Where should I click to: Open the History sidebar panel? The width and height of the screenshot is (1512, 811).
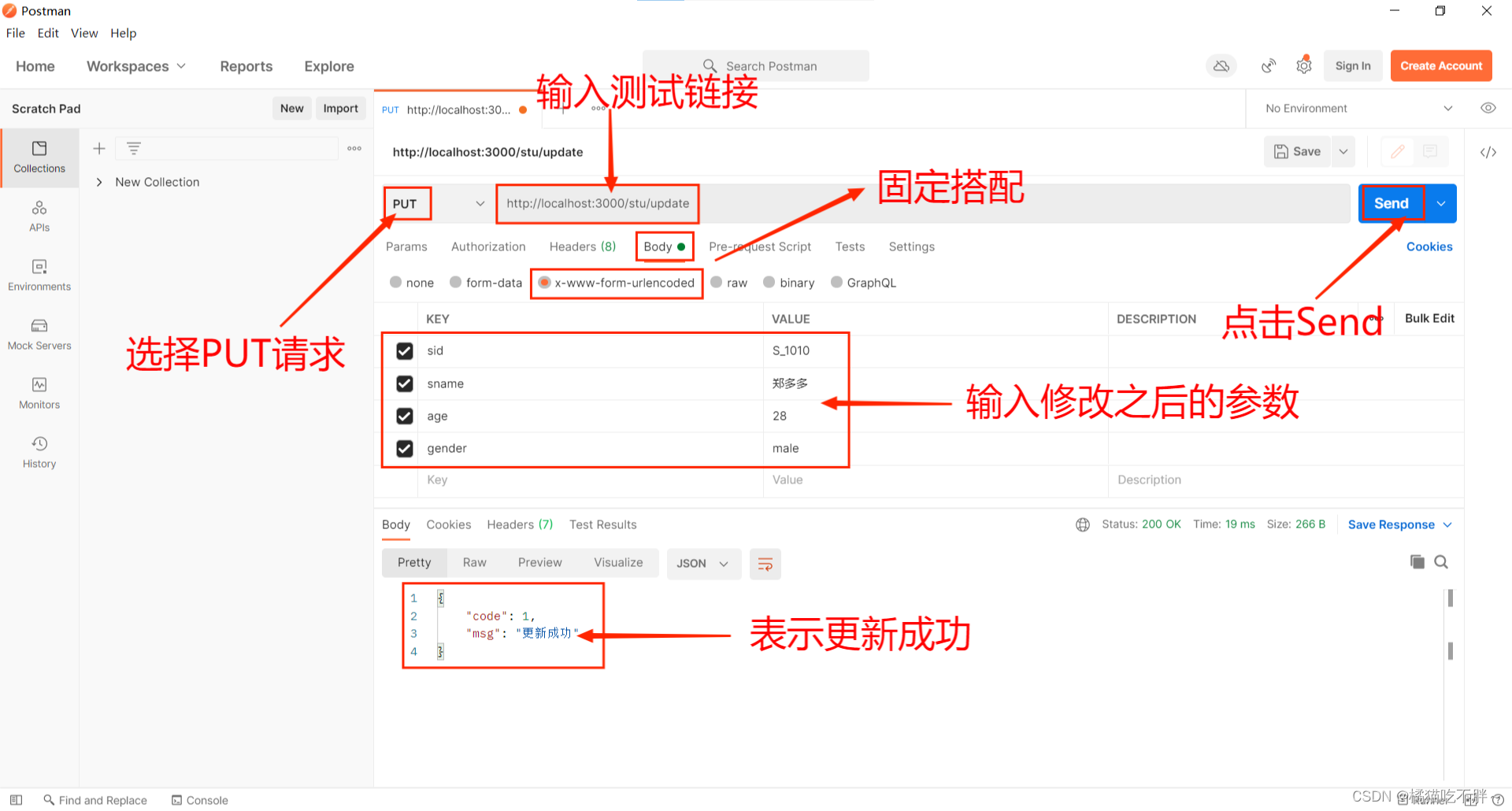click(x=39, y=453)
